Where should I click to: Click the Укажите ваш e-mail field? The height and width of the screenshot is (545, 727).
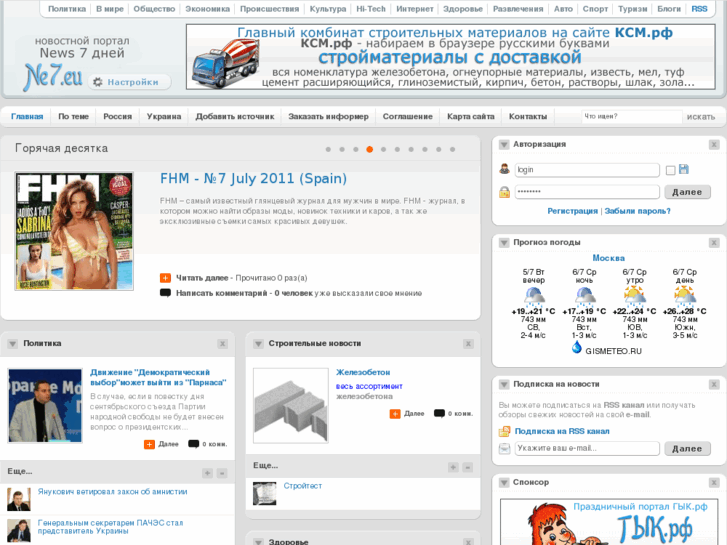tap(587, 449)
